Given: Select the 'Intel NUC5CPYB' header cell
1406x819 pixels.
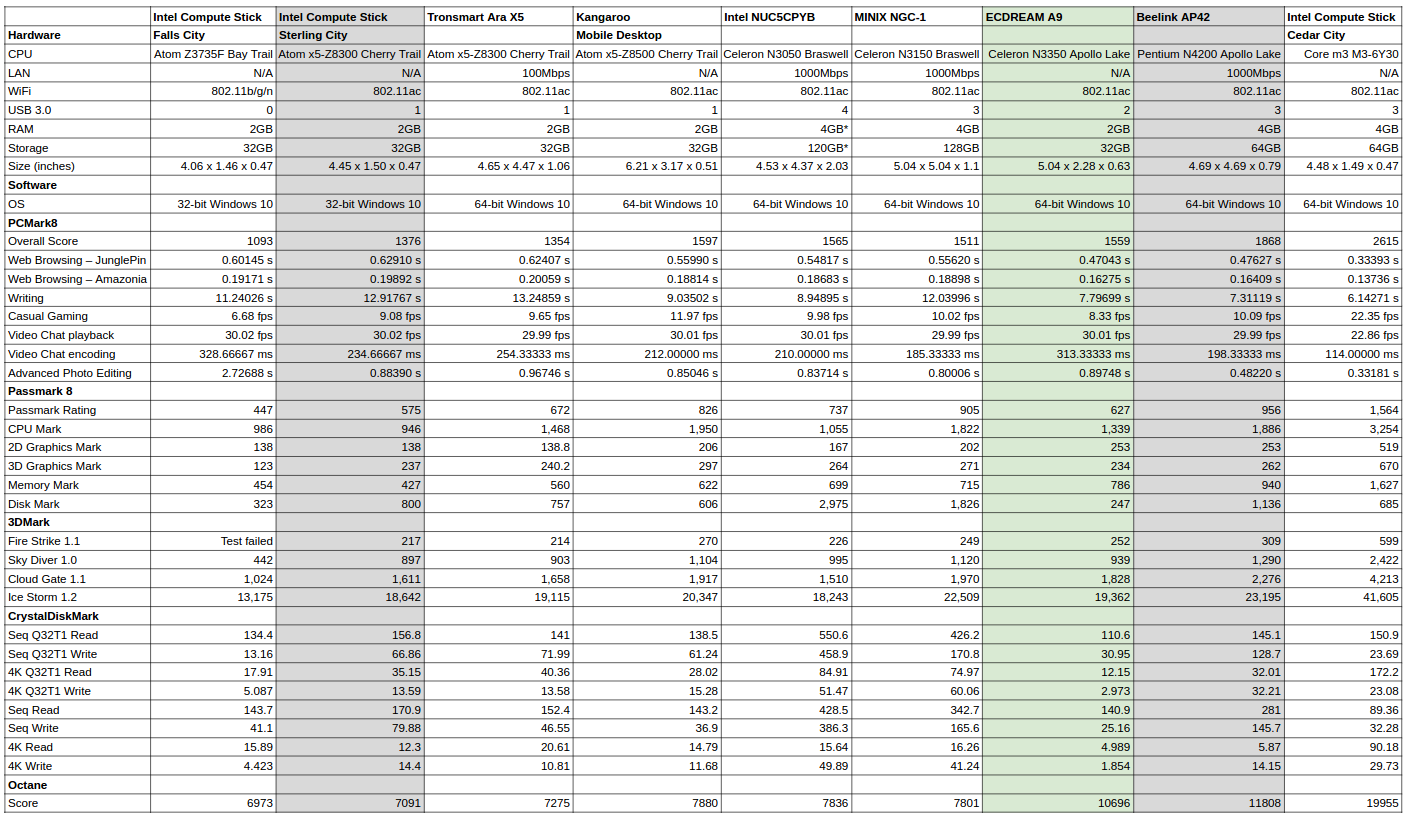Looking at the screenshot, I should pyautogui.click(x=786, y=17).
